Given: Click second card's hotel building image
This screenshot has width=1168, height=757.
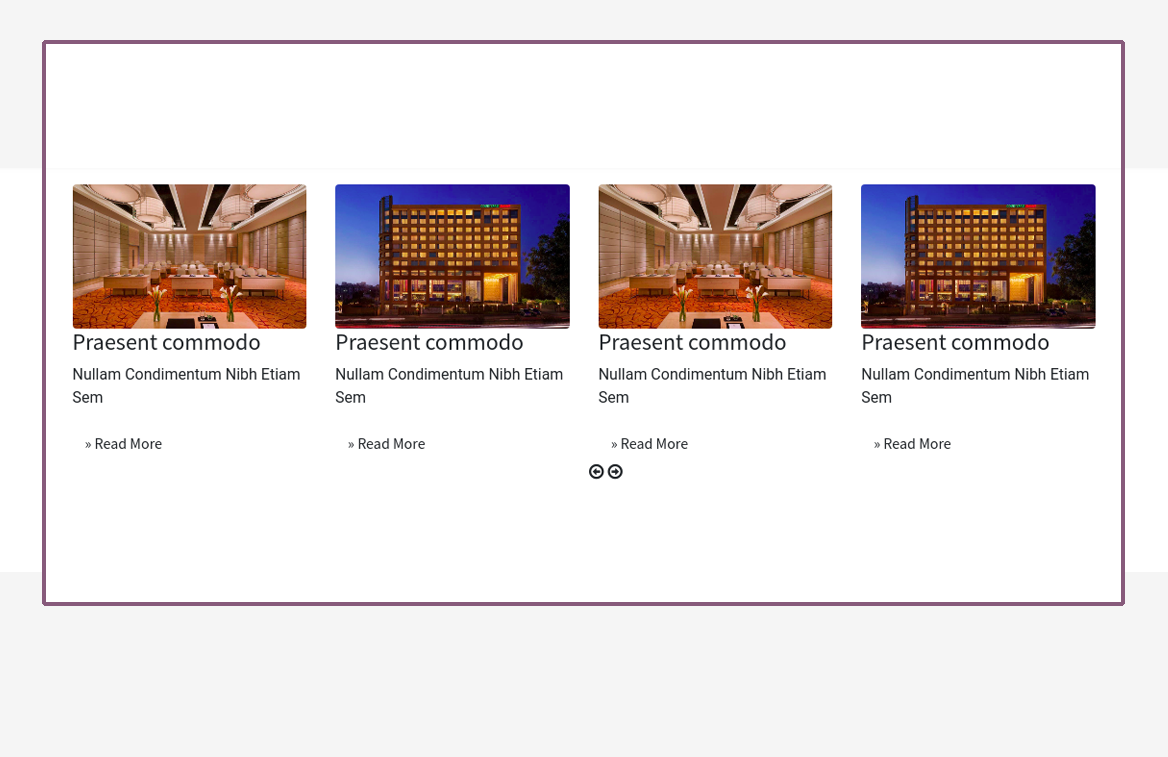Looking at the screenshot, I should 452,256.
